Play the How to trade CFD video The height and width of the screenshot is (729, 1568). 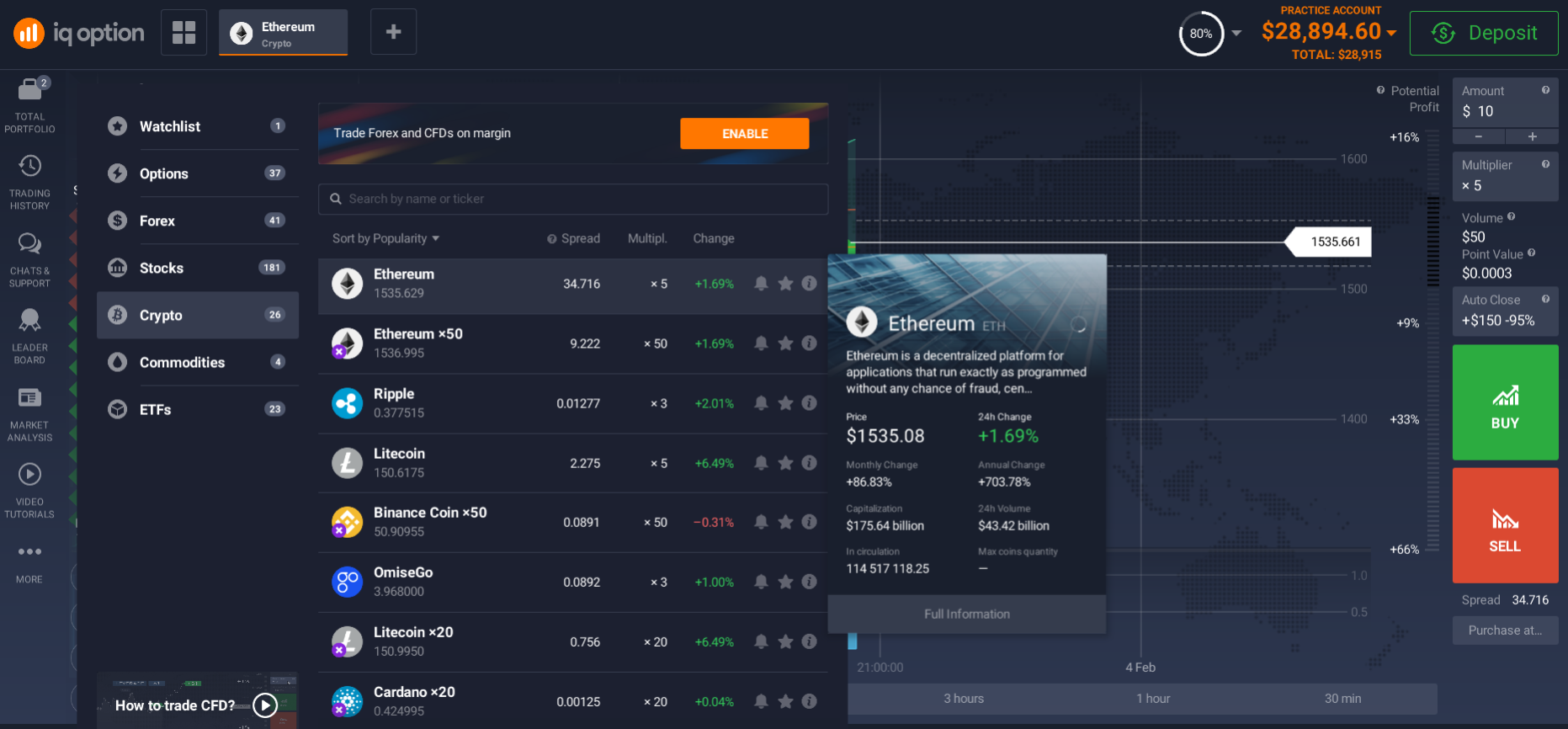coord(265,705)
